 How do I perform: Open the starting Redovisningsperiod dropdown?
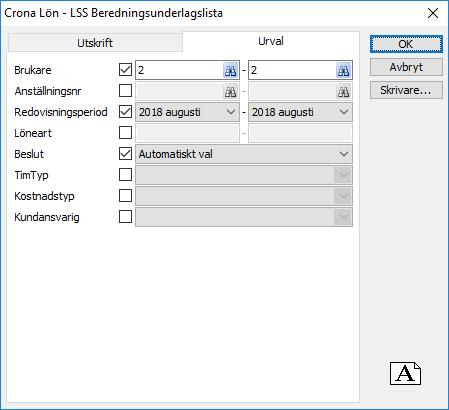click(187, 112)
